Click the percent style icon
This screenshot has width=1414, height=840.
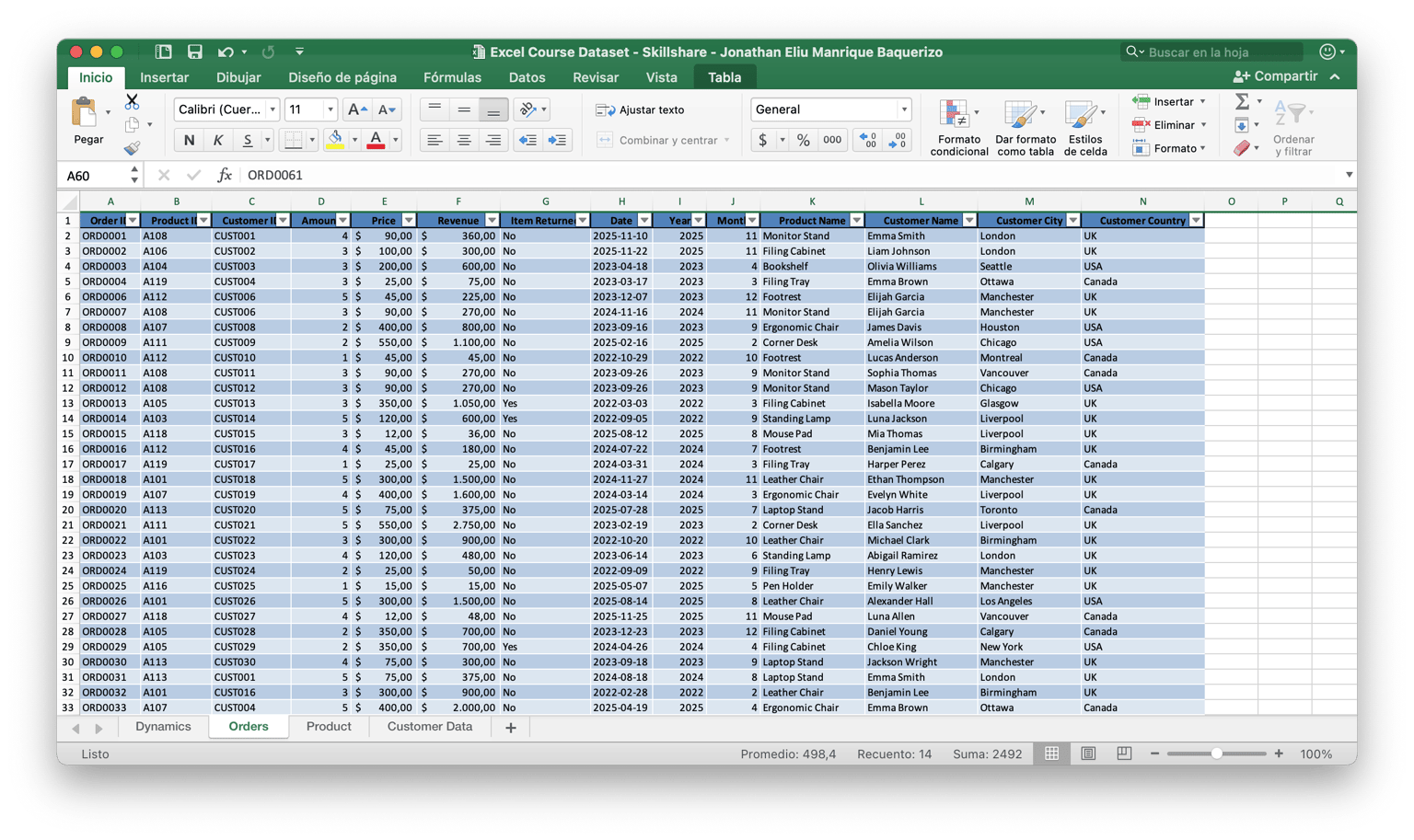point(804,140)
